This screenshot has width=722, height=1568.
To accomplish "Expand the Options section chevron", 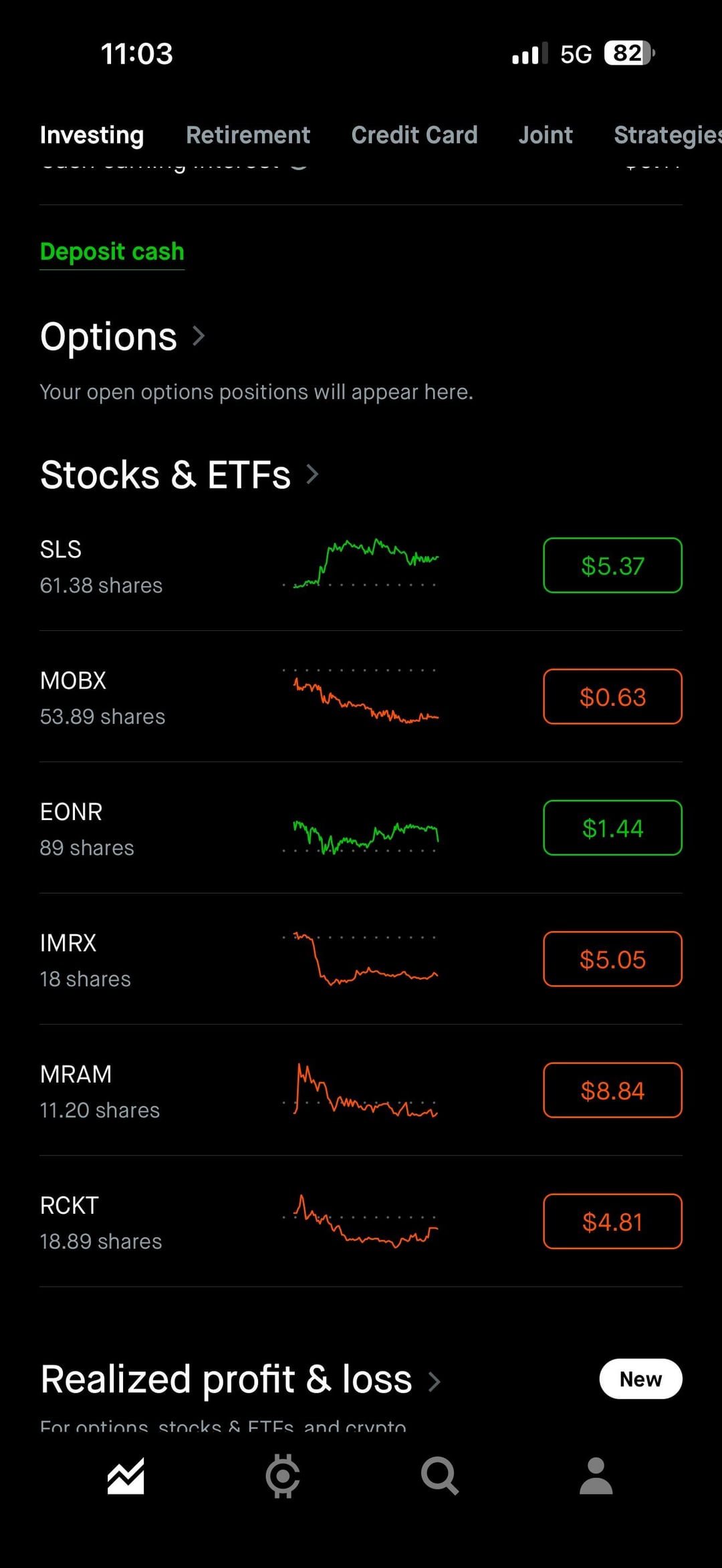I will 199,336.
